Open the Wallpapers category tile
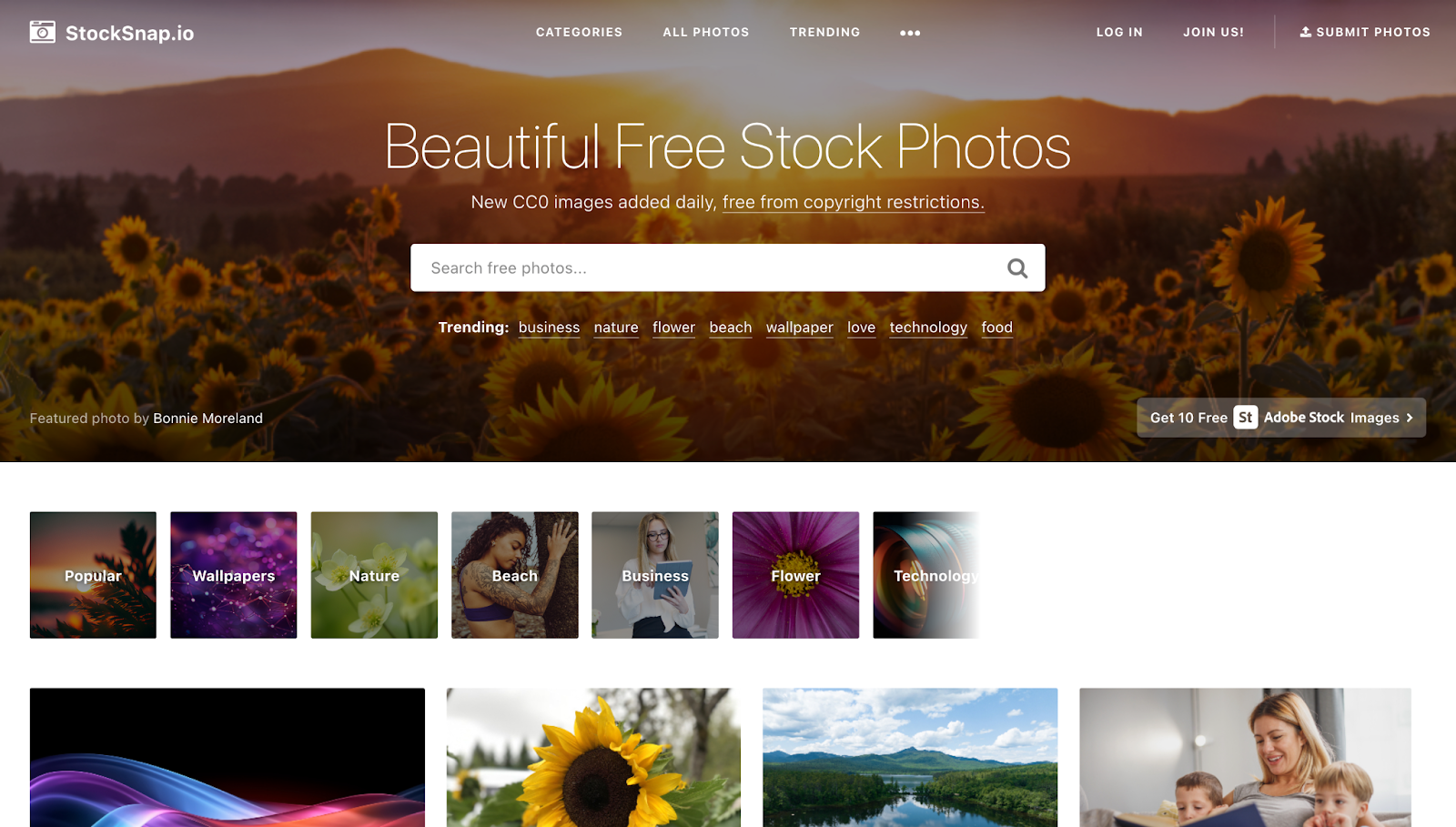The height and width of the screenshot is (827, 1456). point(233,575)
